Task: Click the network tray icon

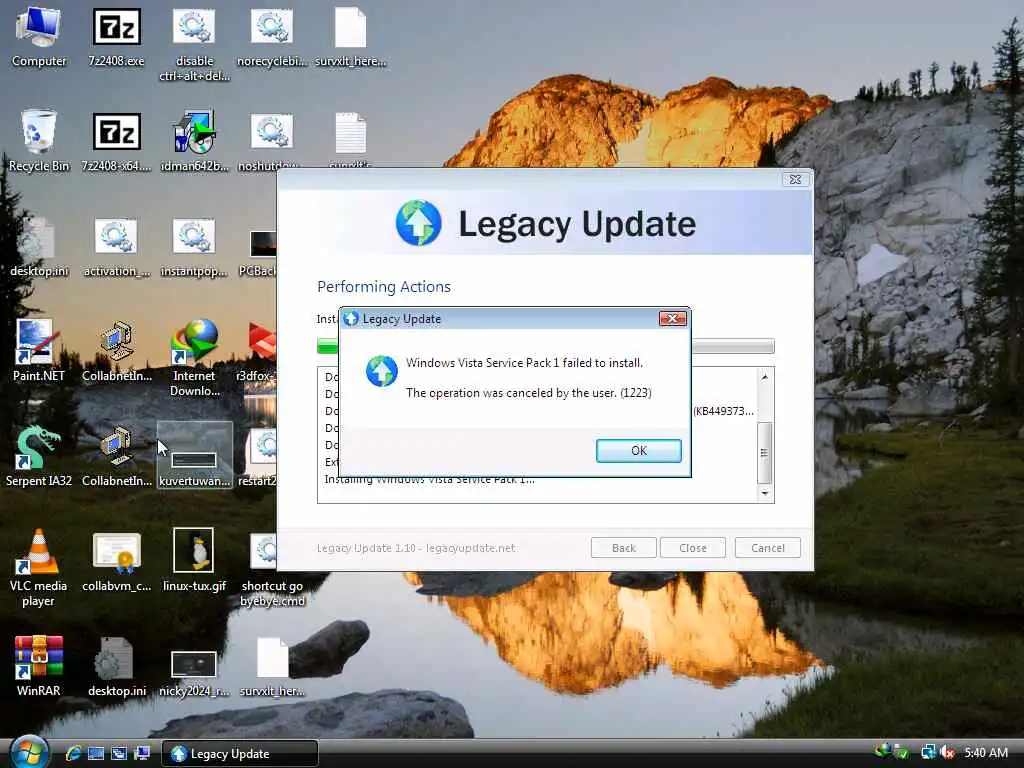Action: coord(928,753)
